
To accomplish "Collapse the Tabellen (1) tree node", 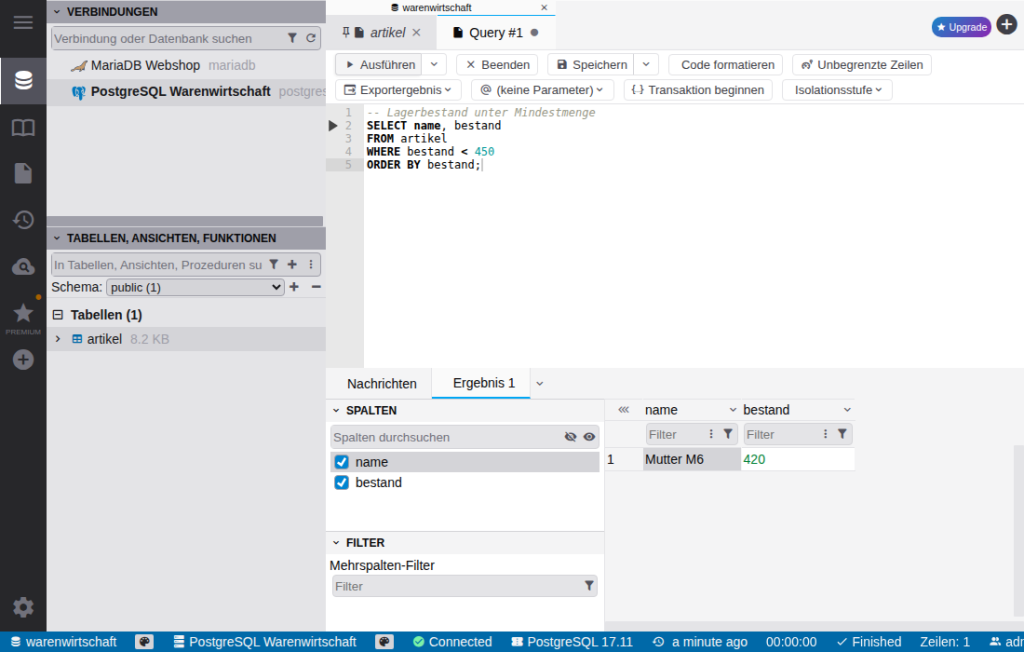I will point(57,315).
